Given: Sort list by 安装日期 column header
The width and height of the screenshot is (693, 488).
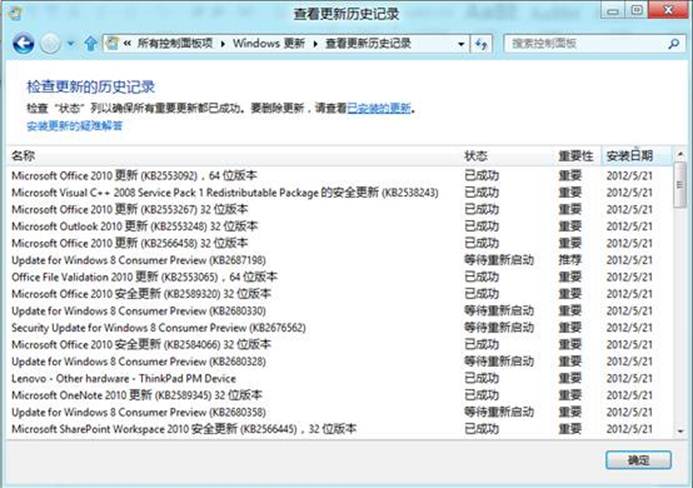Looking at the screenshot, I should 630,156.
